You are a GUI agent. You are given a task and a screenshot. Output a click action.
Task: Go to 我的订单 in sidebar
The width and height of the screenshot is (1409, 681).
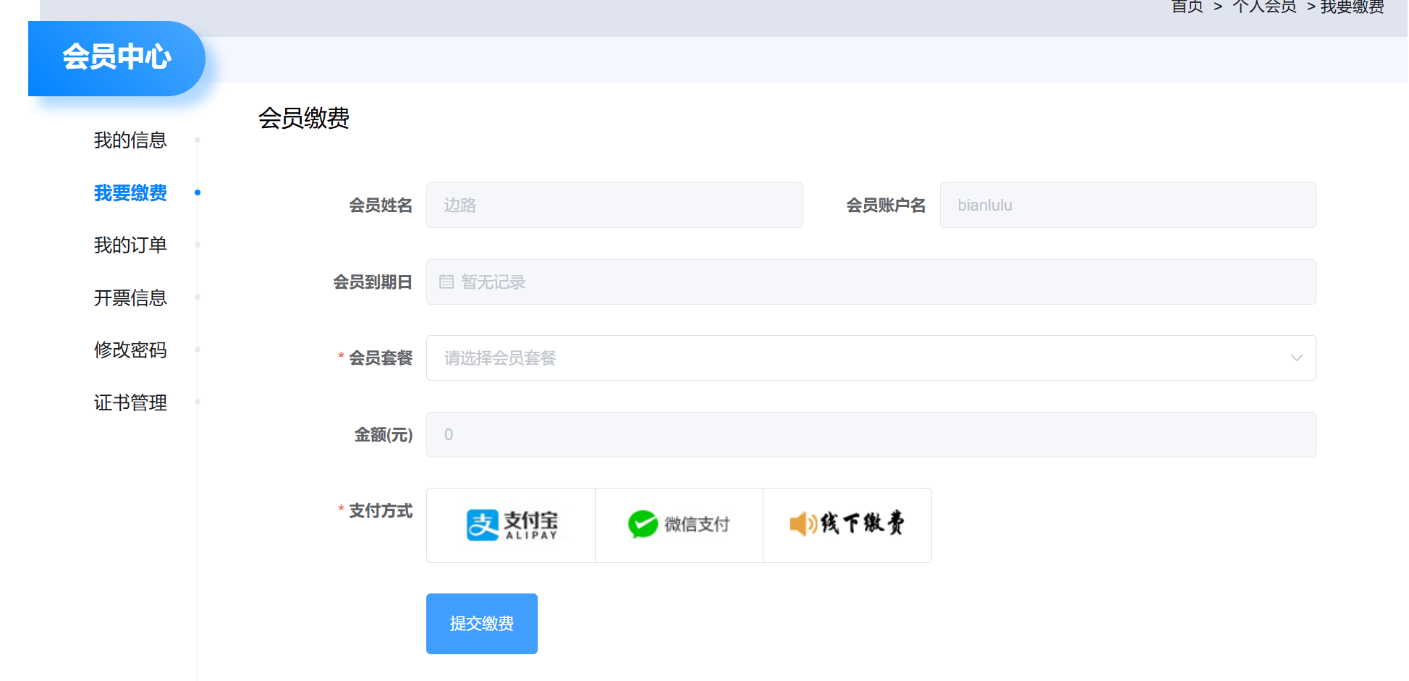click(130, 245)
